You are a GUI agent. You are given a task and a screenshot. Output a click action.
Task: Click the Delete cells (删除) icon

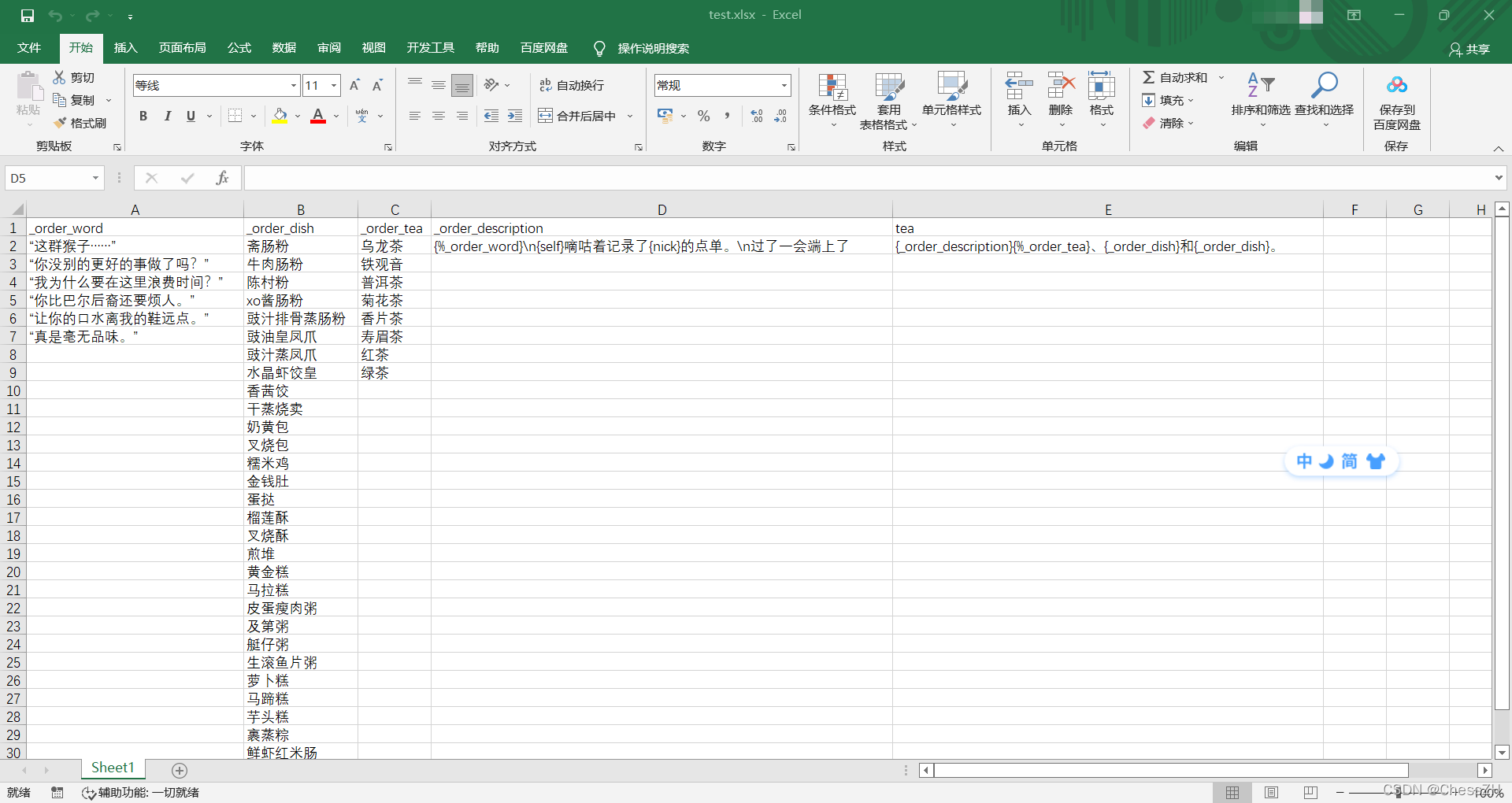(x=1061, y=87)
